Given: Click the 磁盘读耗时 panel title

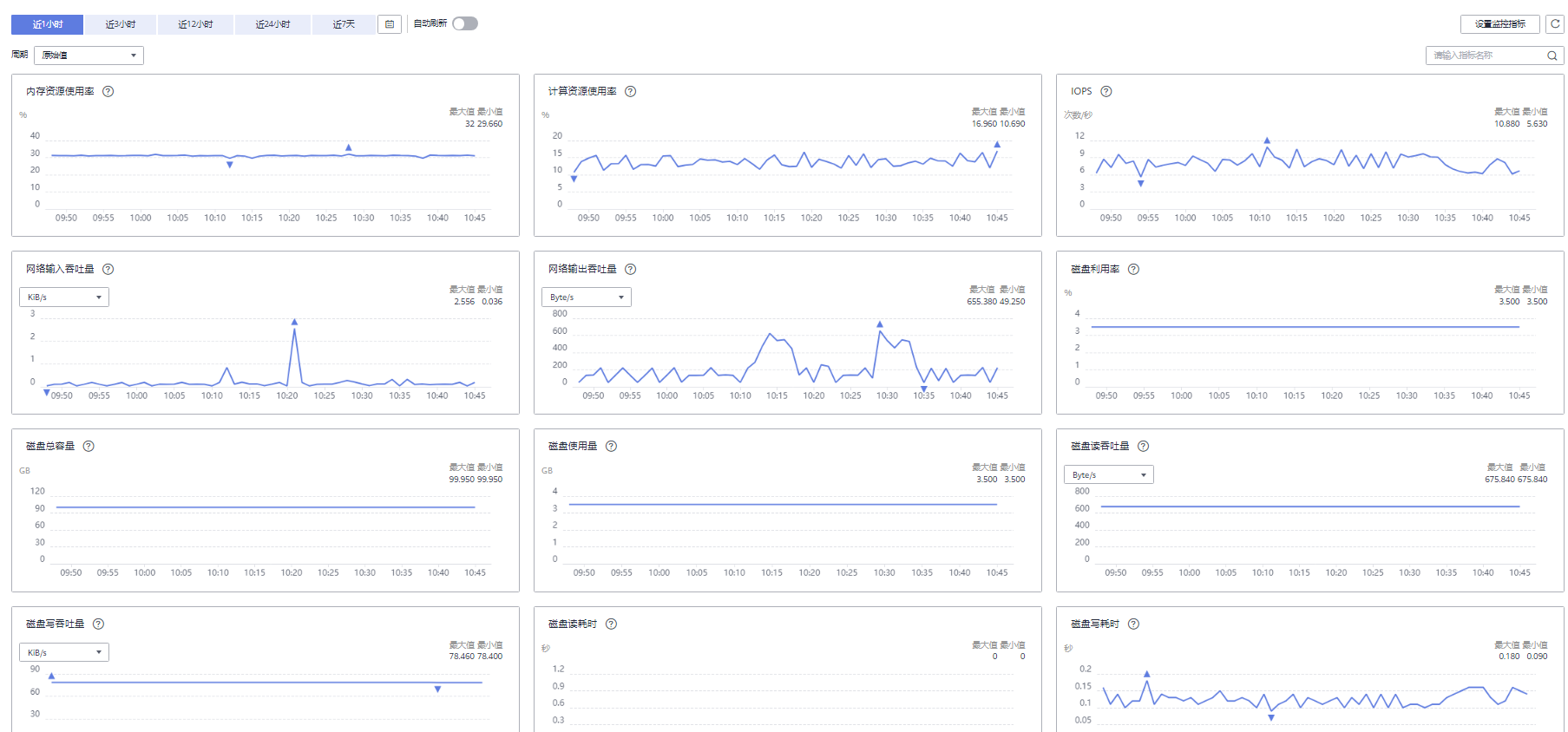Looking at the screenshot, I should [x=573, y=624].
